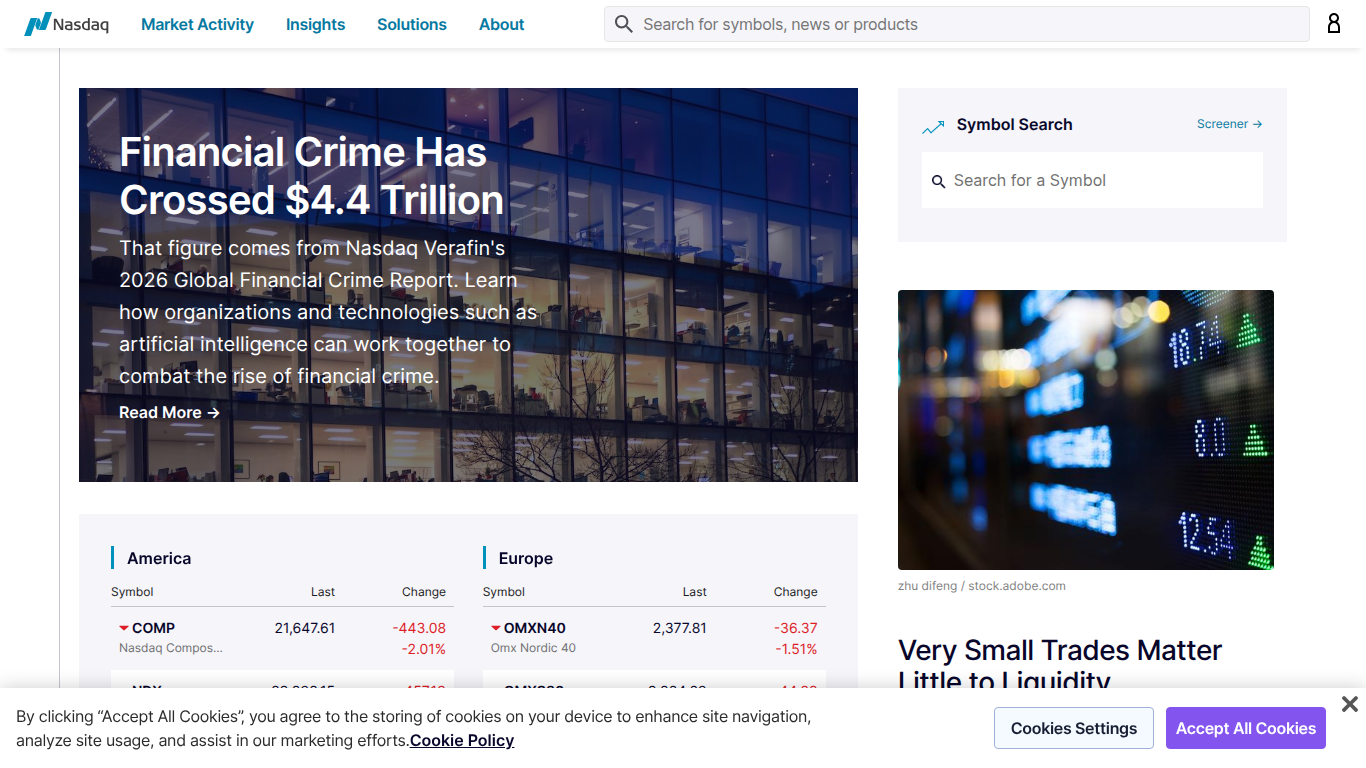Click Accept All Cookies button
The image size is (1366, 768).
coord(1246,728)
